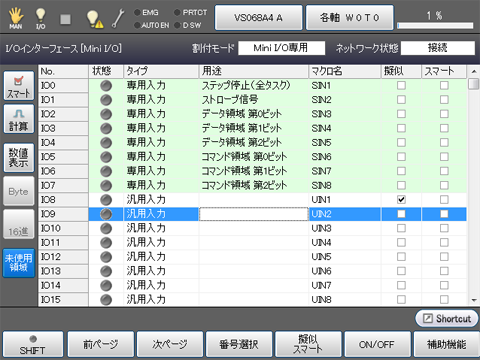This screenshot has height=360, width=480.
Task: Click the IO7 state lamp
Action: pos(106,185)
